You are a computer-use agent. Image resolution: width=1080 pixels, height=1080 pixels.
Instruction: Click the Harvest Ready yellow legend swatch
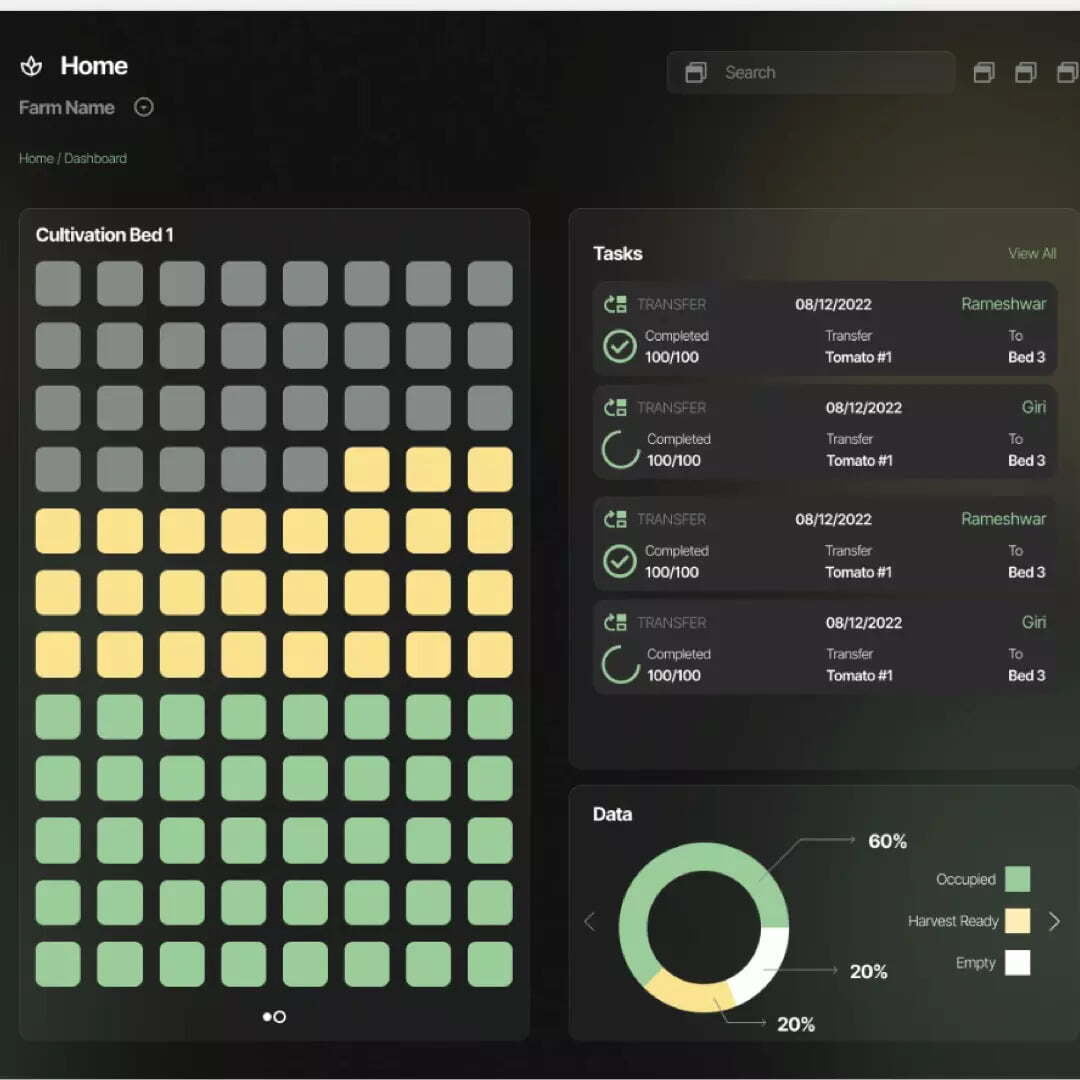point(1017,921)
